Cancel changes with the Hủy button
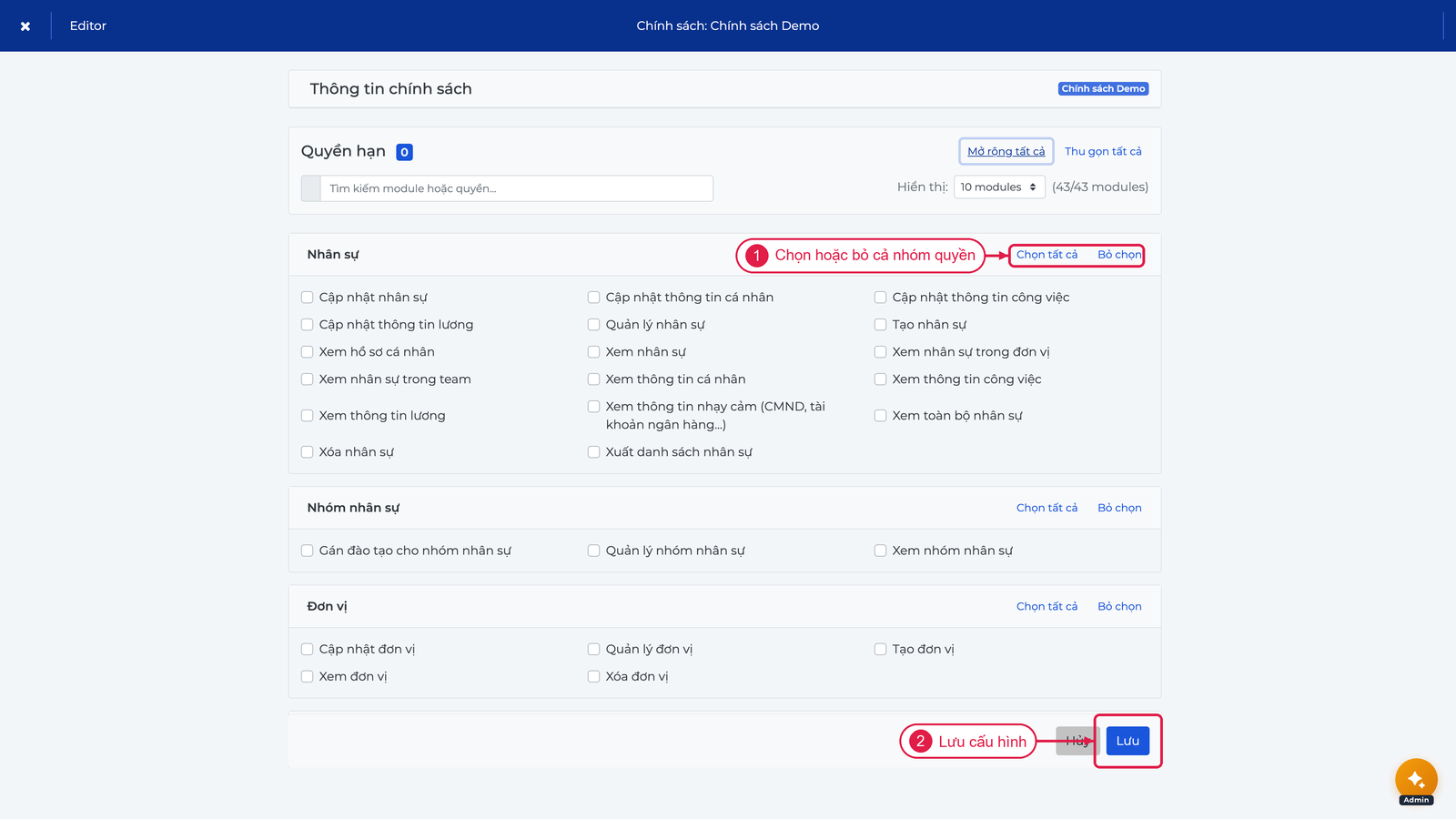 coord(1077,741)
